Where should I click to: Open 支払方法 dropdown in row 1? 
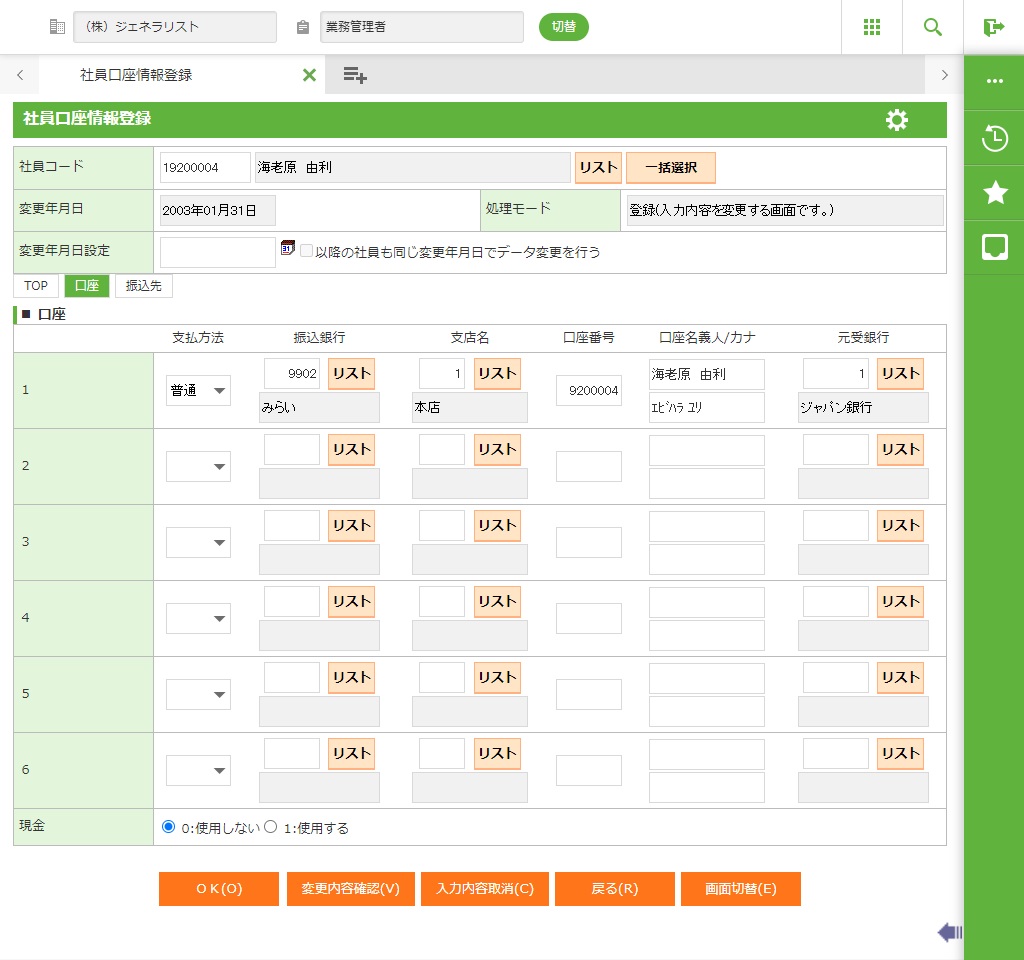(198, 390)
